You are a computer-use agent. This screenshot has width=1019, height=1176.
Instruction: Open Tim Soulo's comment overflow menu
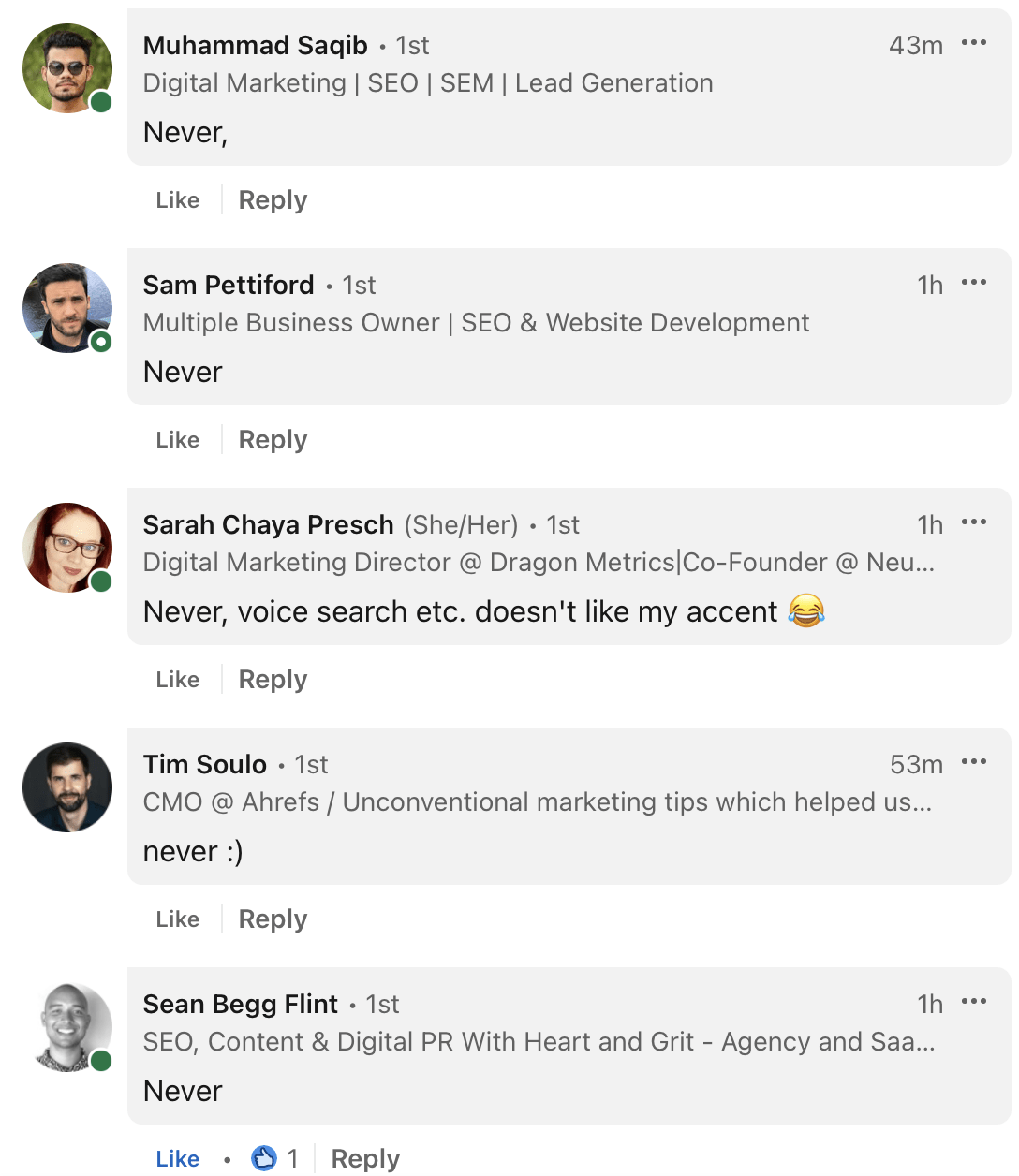pos(975,761)
